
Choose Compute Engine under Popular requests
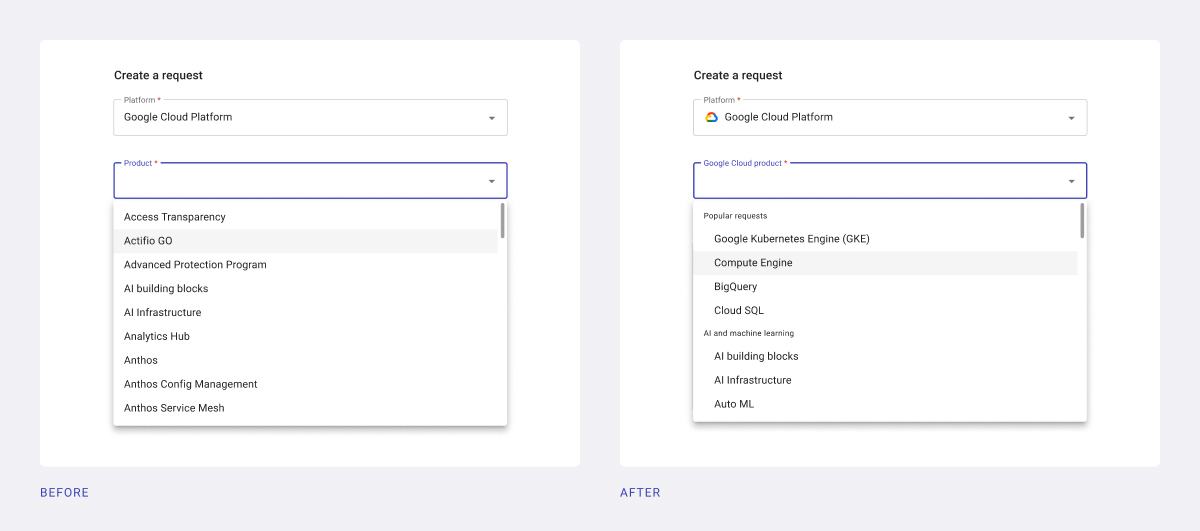click(886, 263)
